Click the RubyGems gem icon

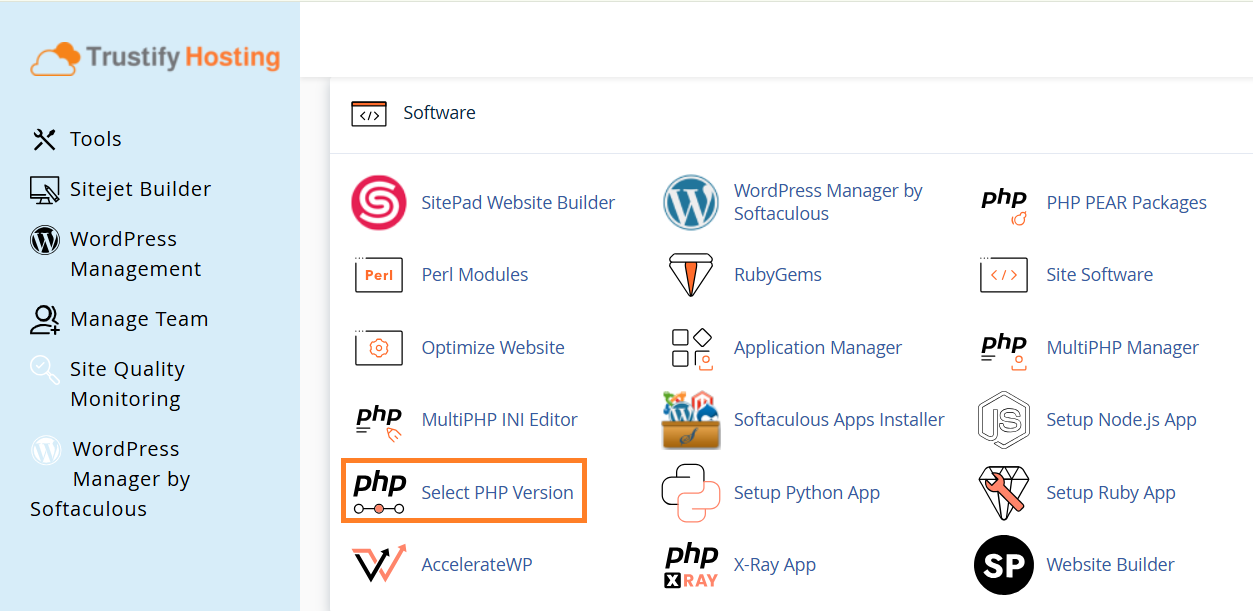point(691,275)
